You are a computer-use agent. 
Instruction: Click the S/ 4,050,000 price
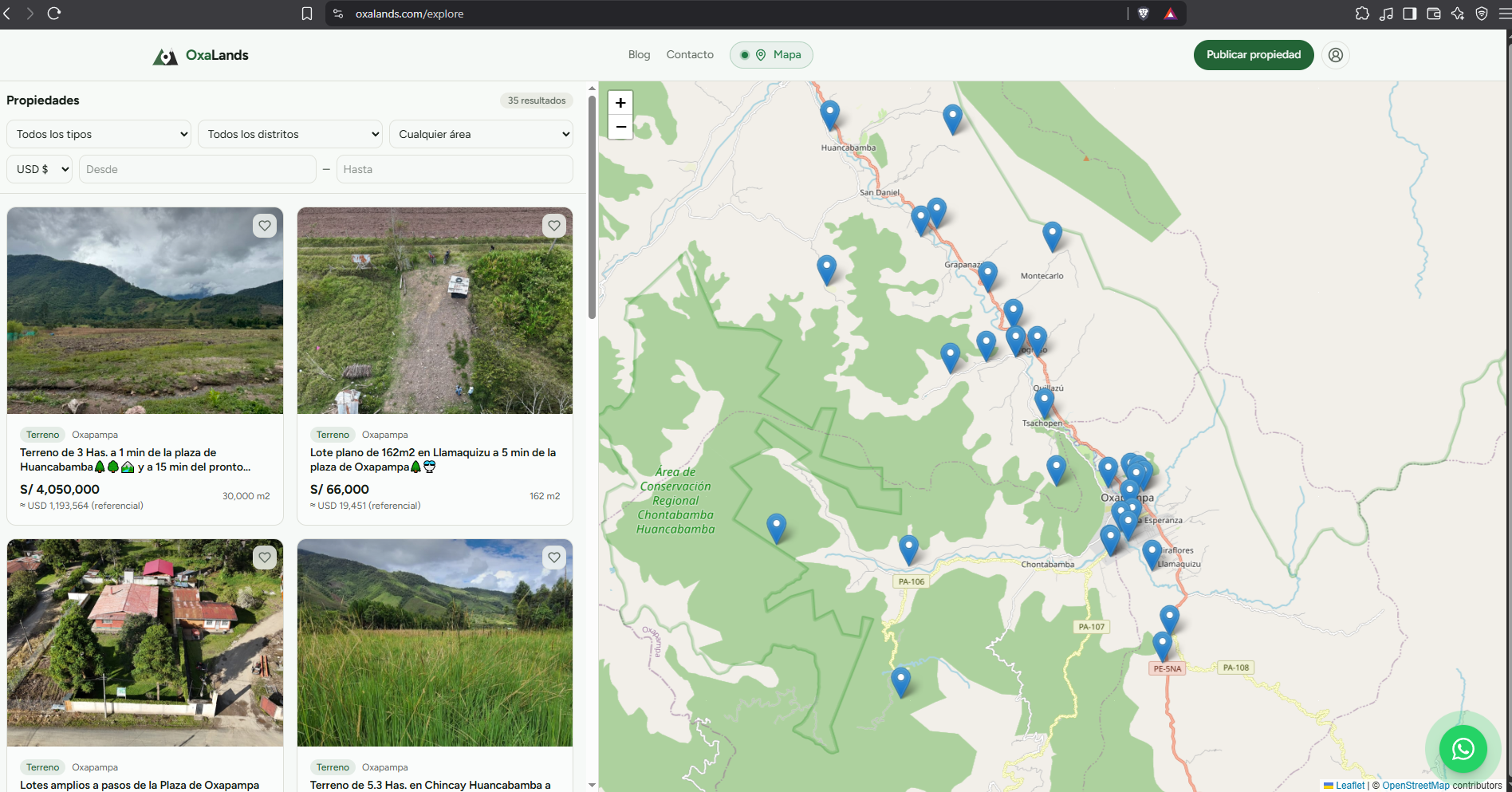(x=60, y=490)
